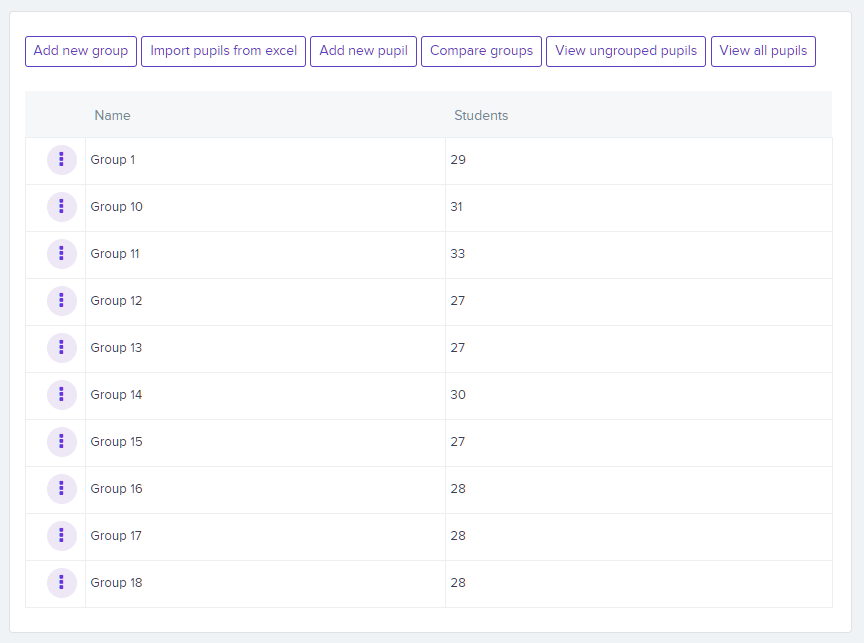
Task: Click View all pupils button
Action: pos(763,51)
